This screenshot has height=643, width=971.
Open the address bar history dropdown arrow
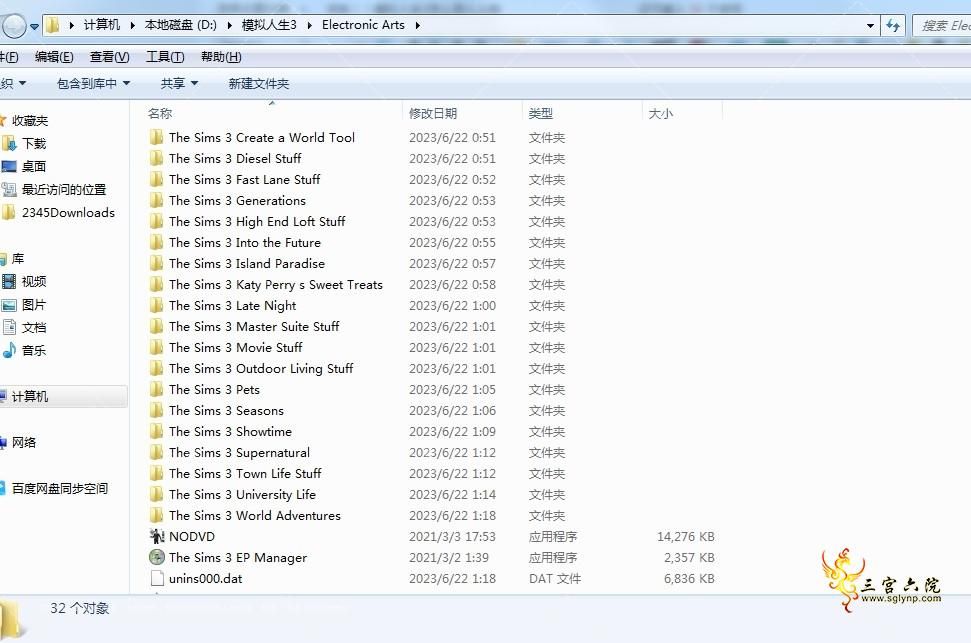(x=870, y=25)
